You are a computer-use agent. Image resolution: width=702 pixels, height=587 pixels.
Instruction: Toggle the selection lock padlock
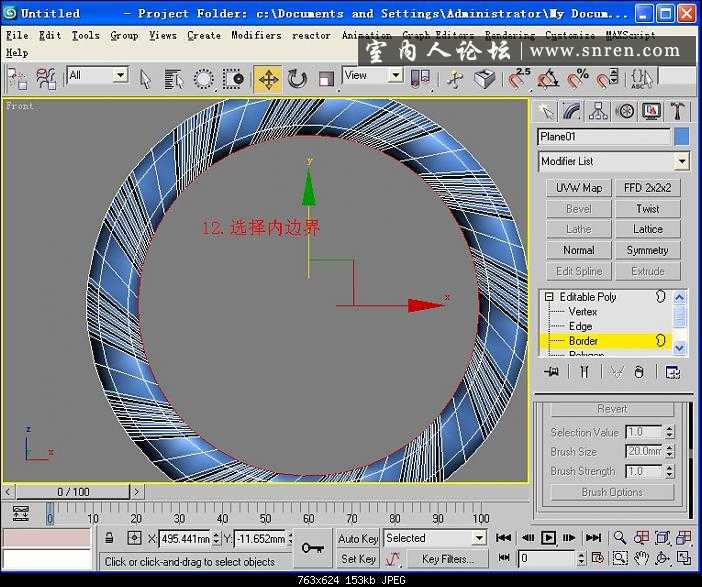click(109, 538)
